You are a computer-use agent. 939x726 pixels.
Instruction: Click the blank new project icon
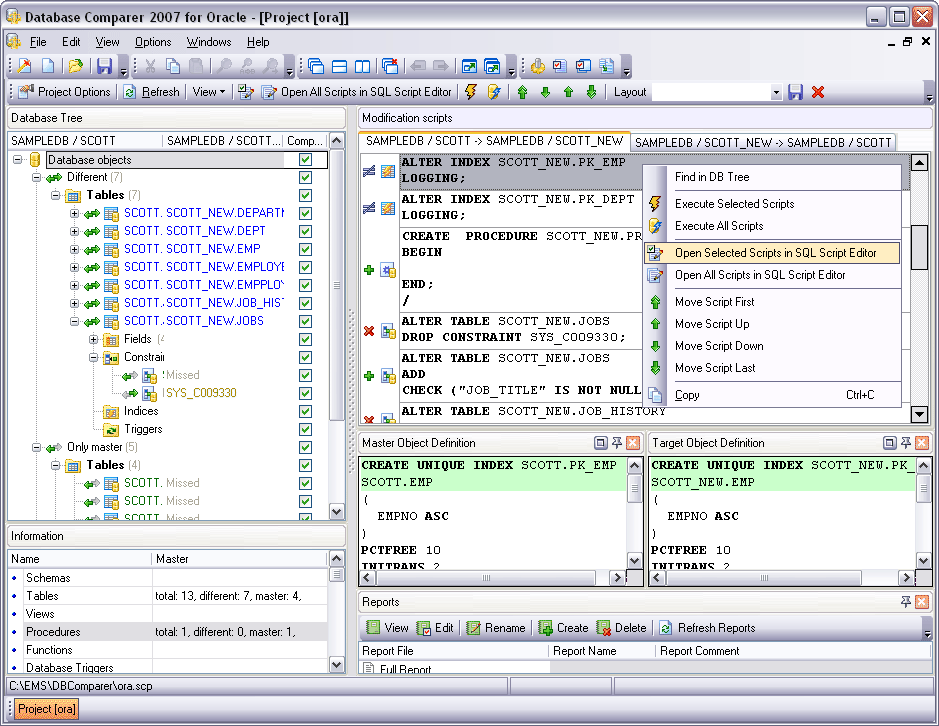[x=48, y=66]
